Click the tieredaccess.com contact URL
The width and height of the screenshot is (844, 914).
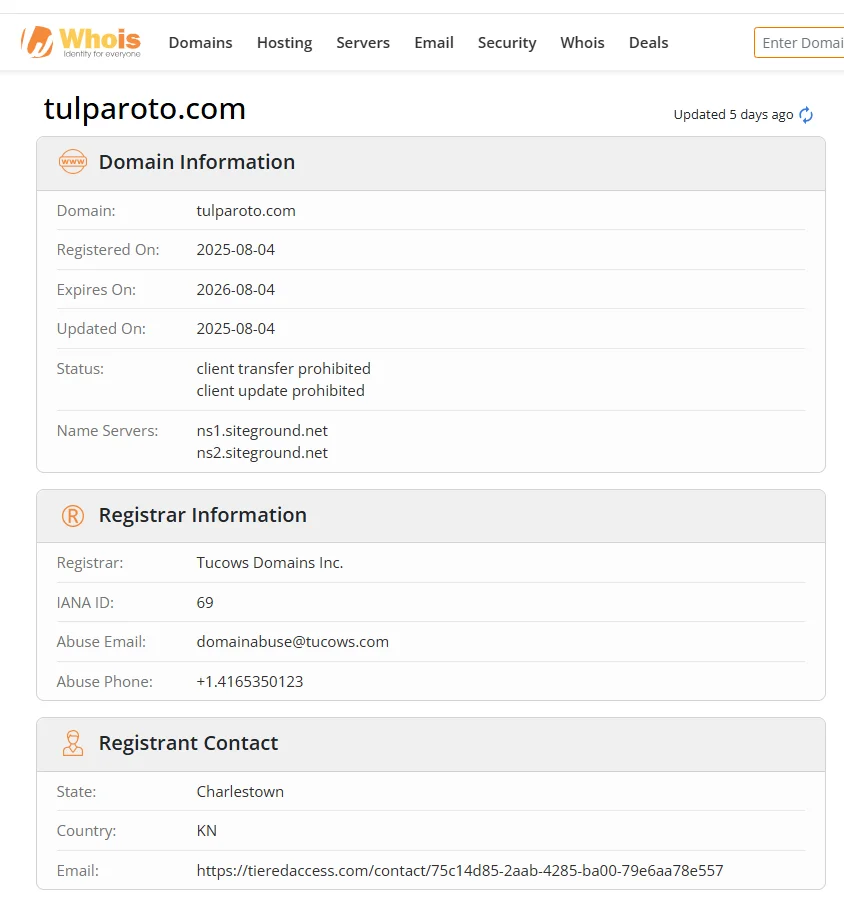point(460,870)
